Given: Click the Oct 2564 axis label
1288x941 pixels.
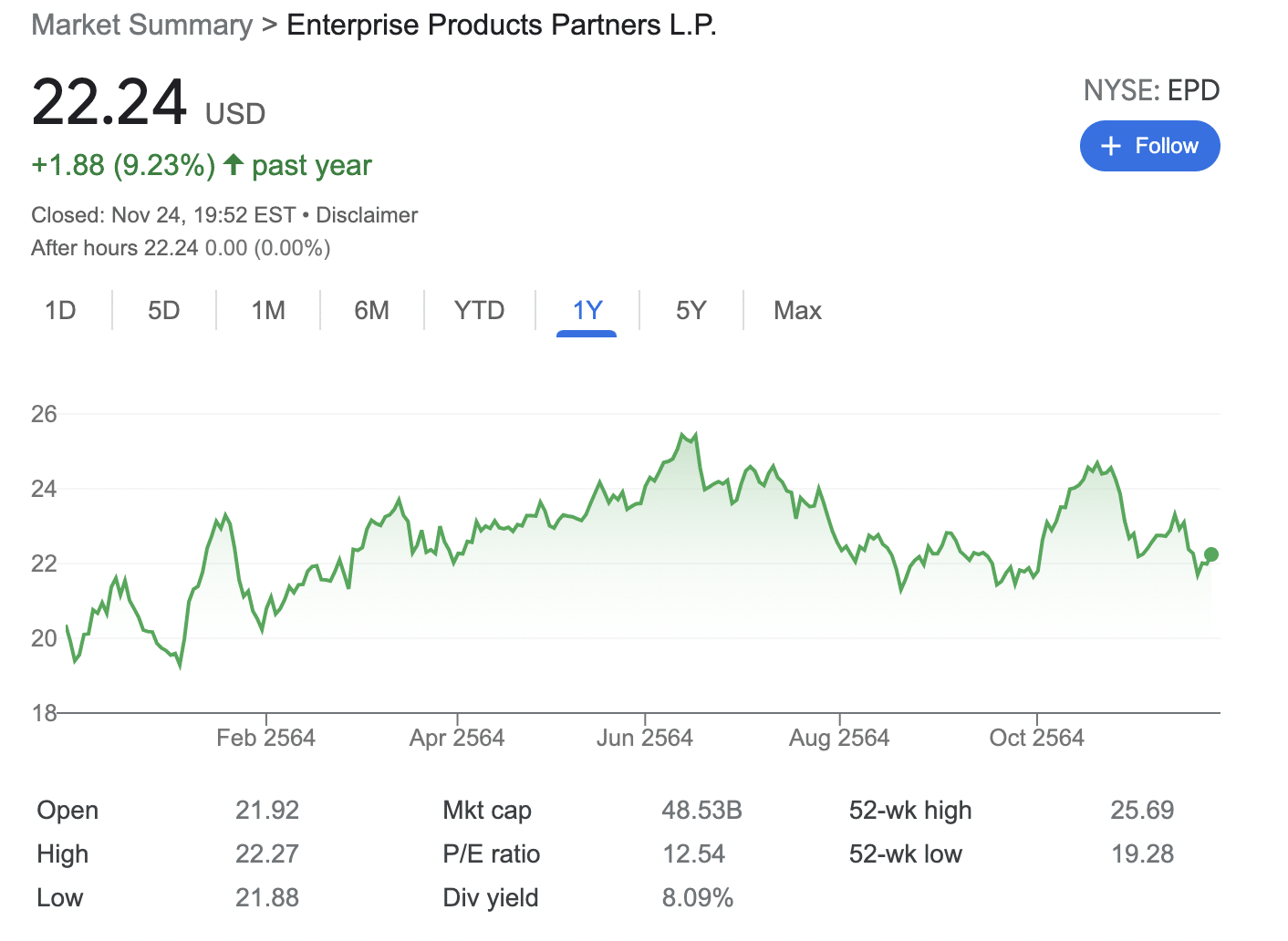Looking at the screenshot, I should tap(1037, 738).
